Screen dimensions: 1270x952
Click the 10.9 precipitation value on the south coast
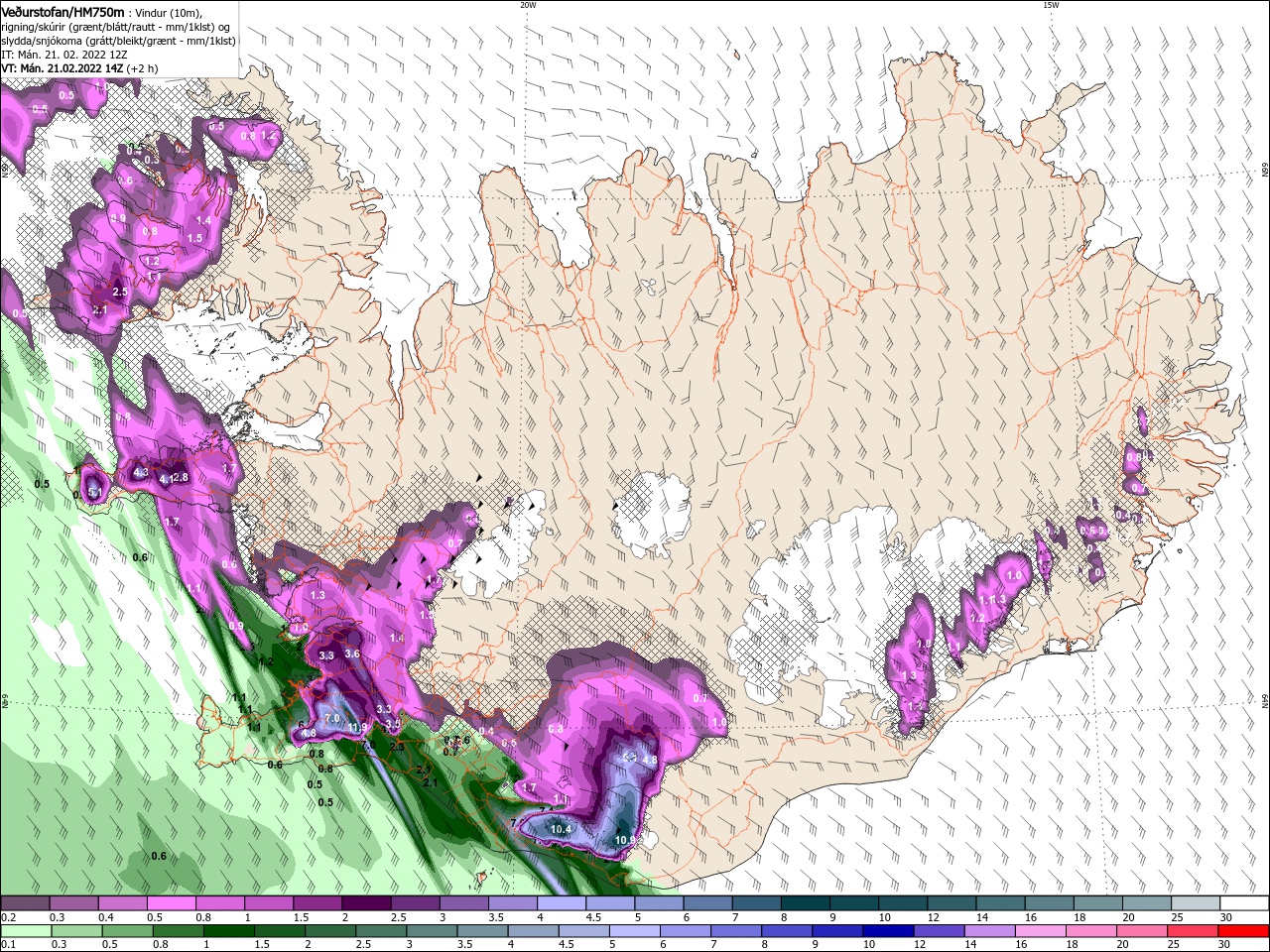tap(624, 840)
